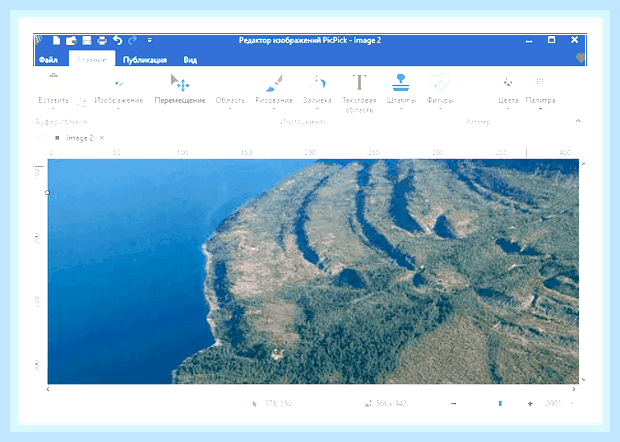Click the Redo arrow icon
This screenshot has width=620, height=442.
pos(132,40)
